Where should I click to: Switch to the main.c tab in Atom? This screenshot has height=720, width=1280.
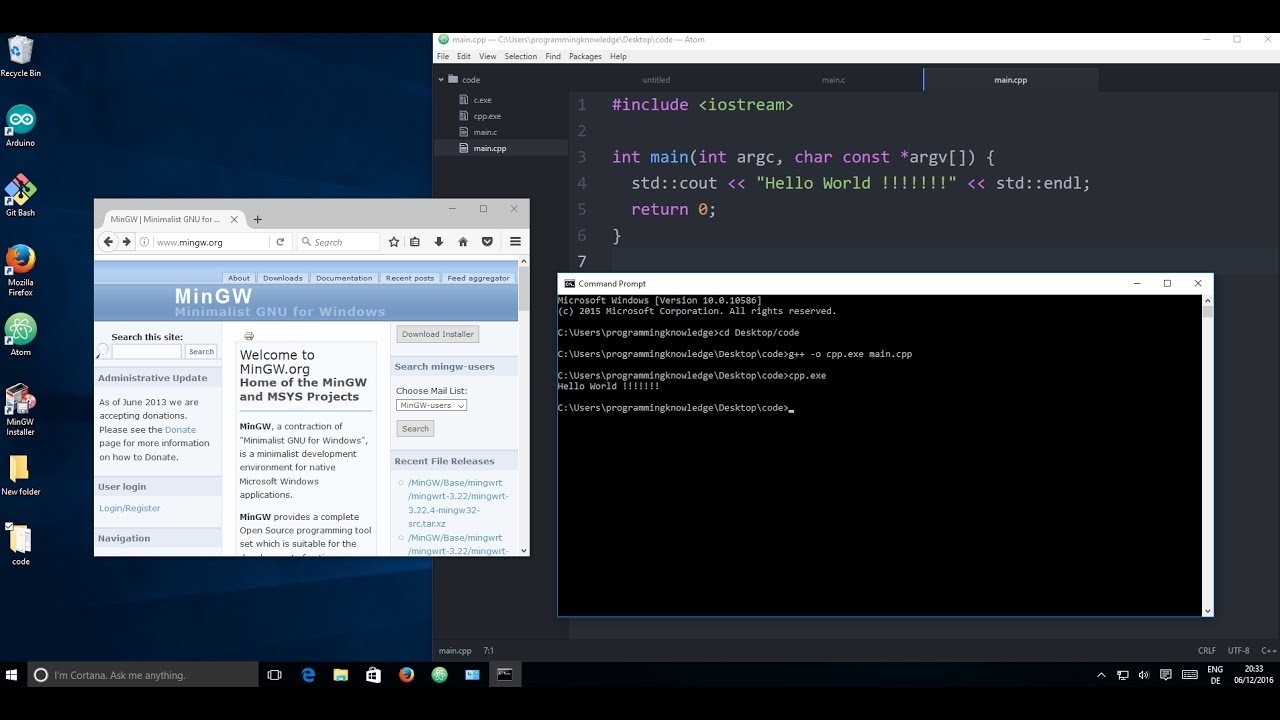833,80
